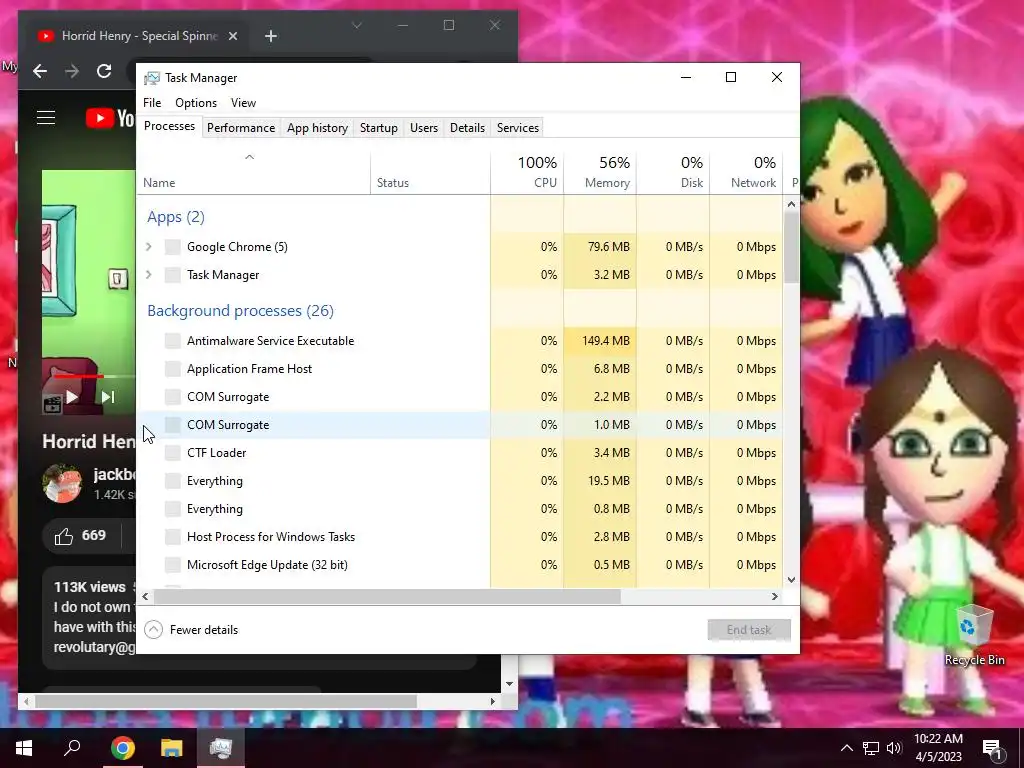
Task: Click the Task Manager vertical scrollbar thumb
Action: [792, 247]
